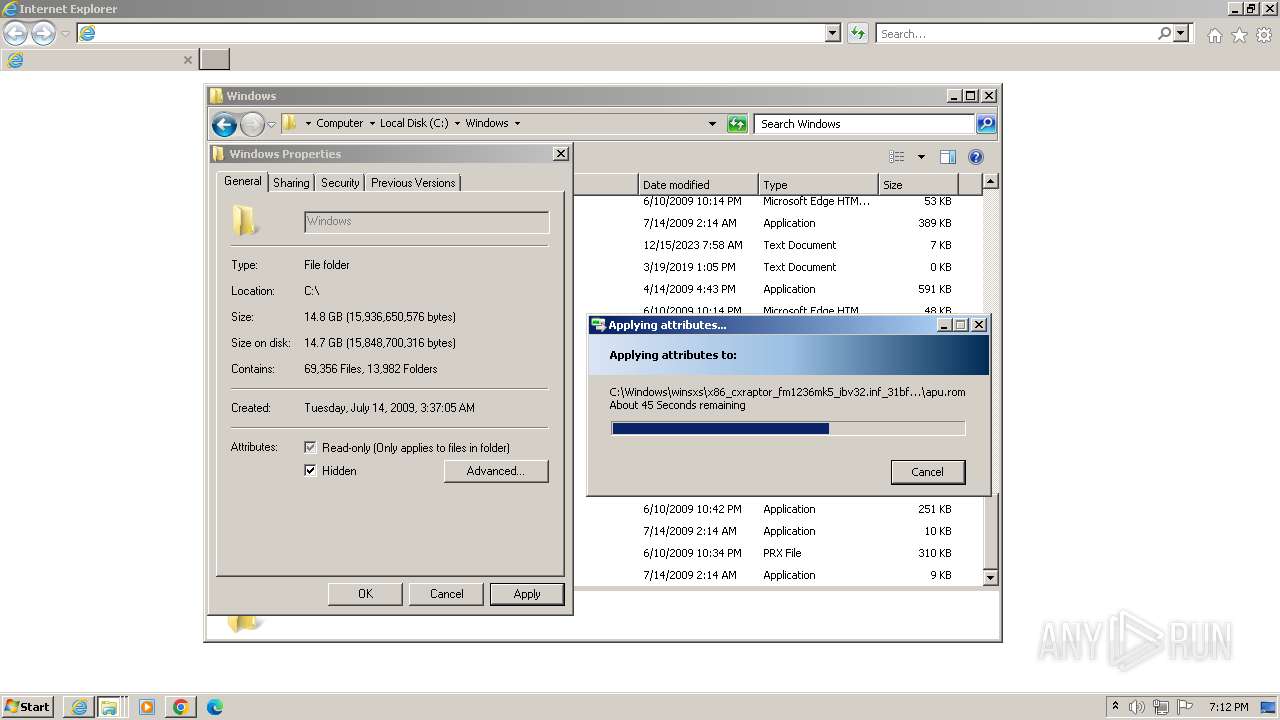Click Internet Explorer forward arrow button
The image size is (1280, 720).
(43, 34)
